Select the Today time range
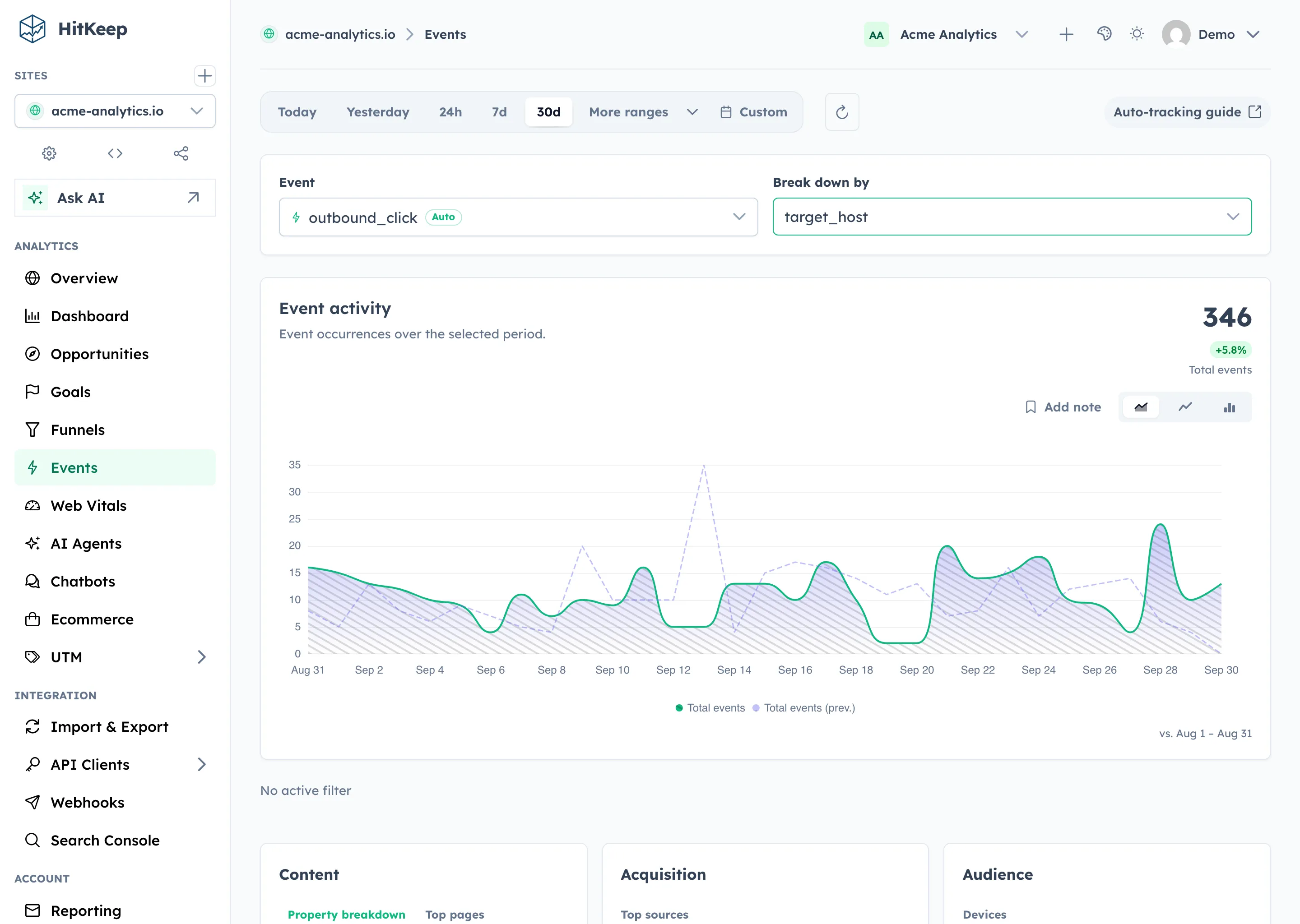The image size is (1300, 924). pyautogui.click(x=297, y=112)
